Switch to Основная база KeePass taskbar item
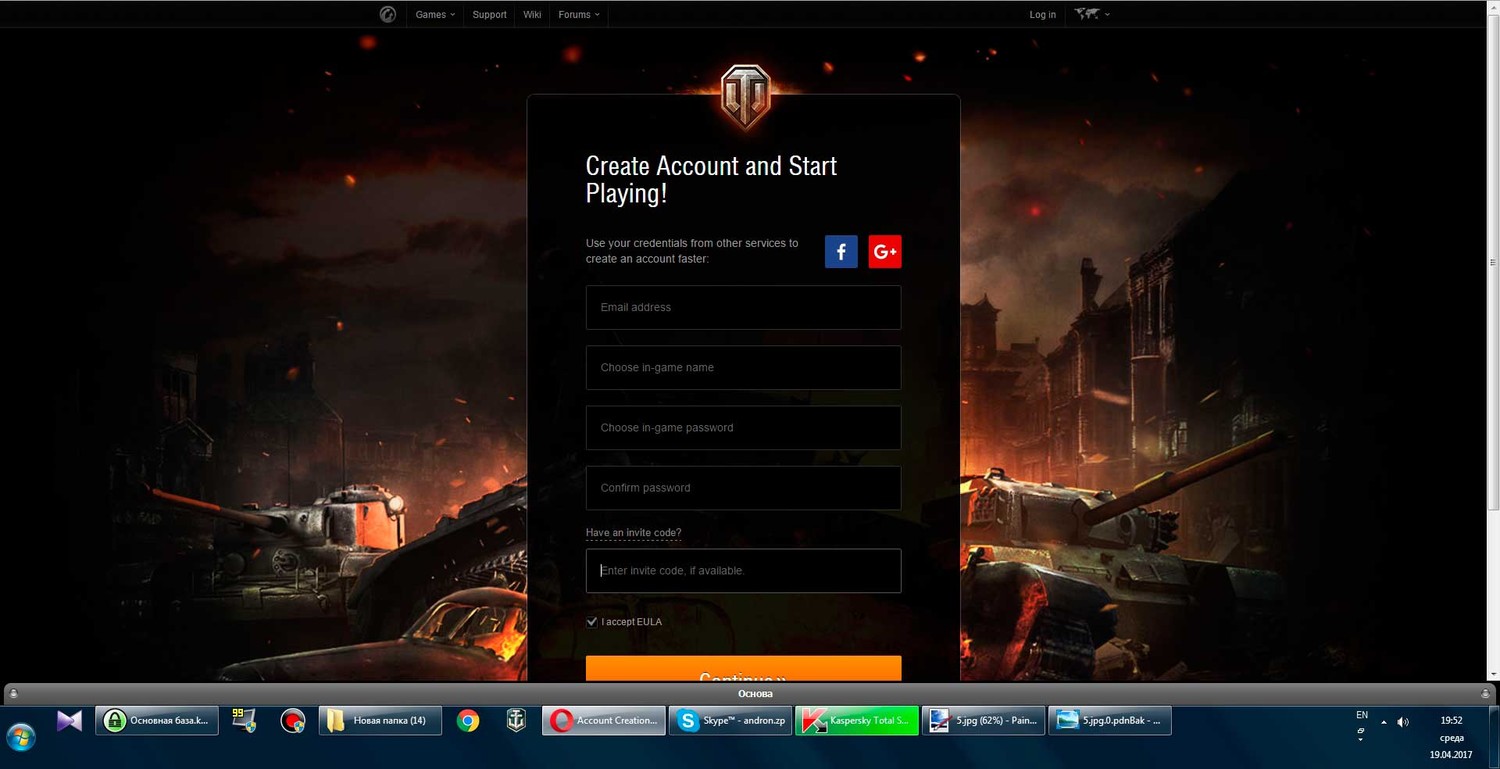Screen dimensions: 1500x769 coord(157,721)
